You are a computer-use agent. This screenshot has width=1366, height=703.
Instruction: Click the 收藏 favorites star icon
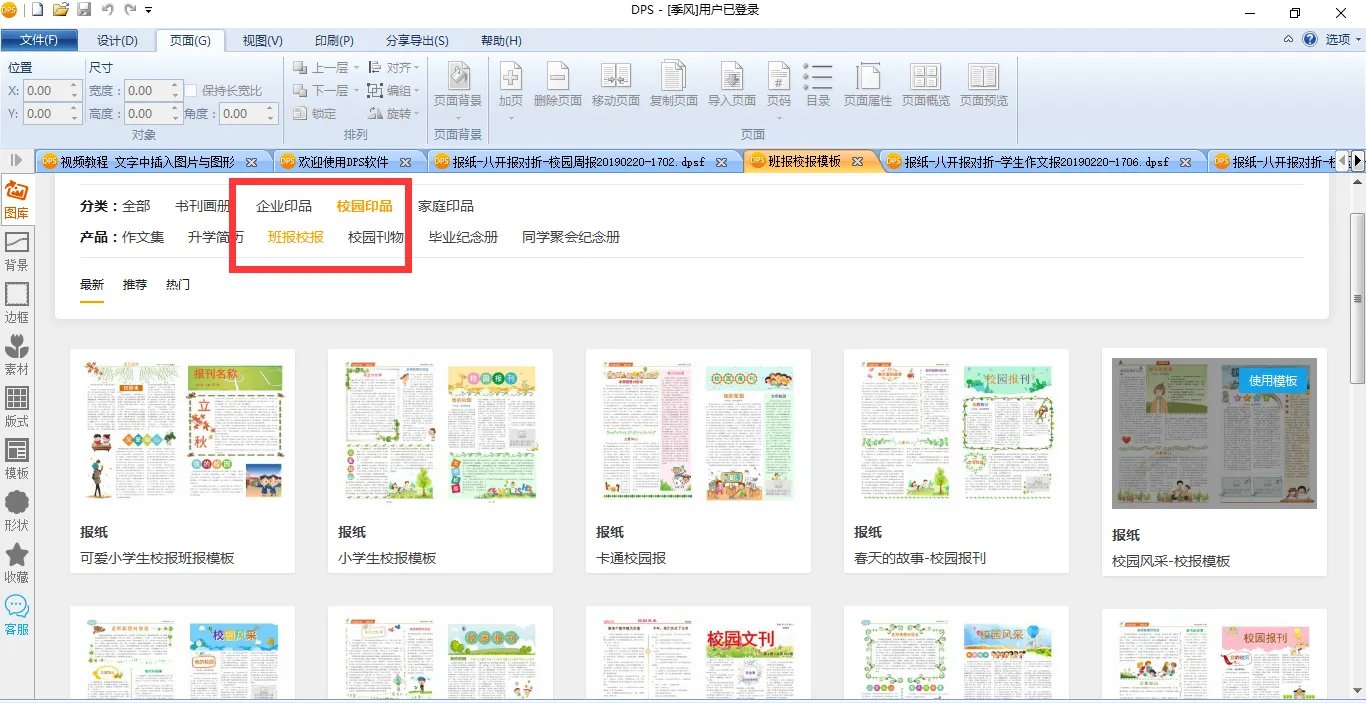16,563
